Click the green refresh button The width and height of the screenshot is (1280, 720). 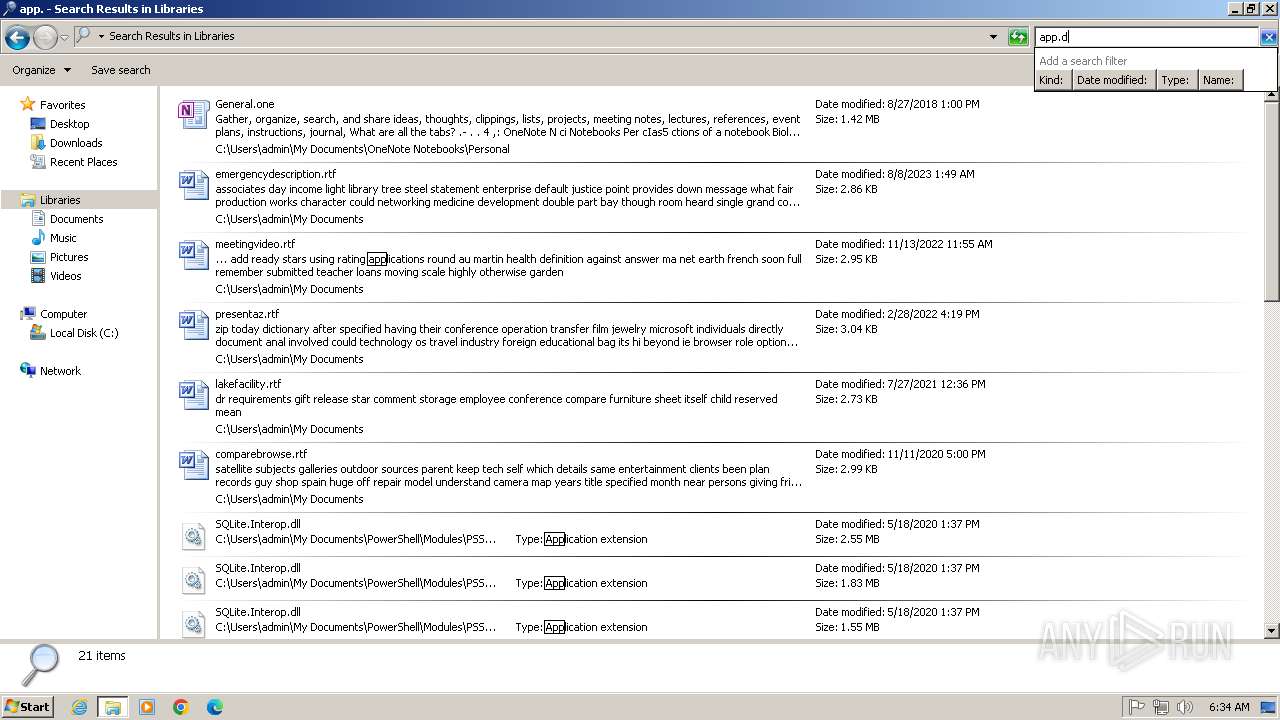click(x=1018, y=37)
